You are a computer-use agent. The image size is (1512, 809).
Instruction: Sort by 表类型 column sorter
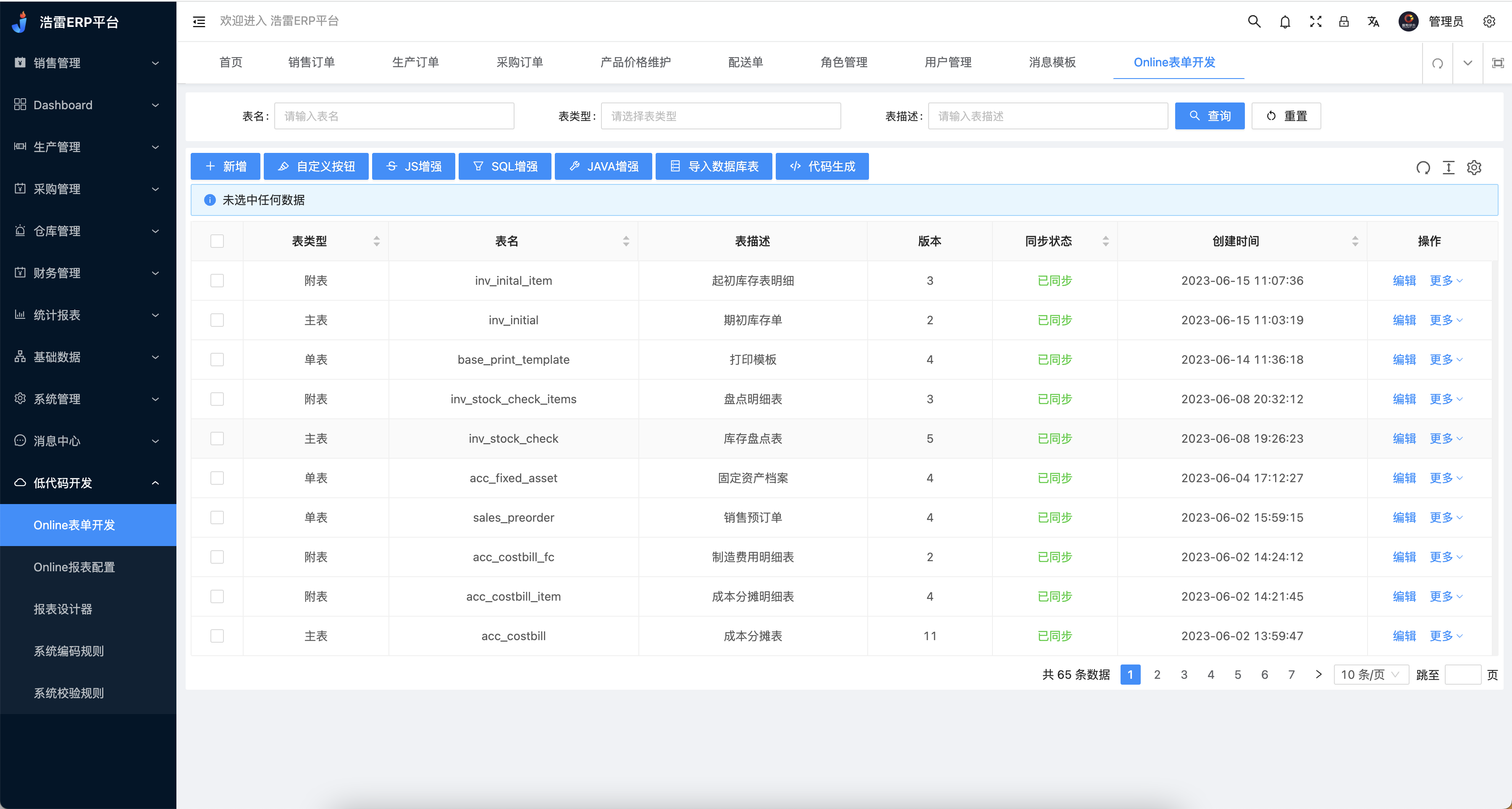pyautogui.click(x=377, y=241)
